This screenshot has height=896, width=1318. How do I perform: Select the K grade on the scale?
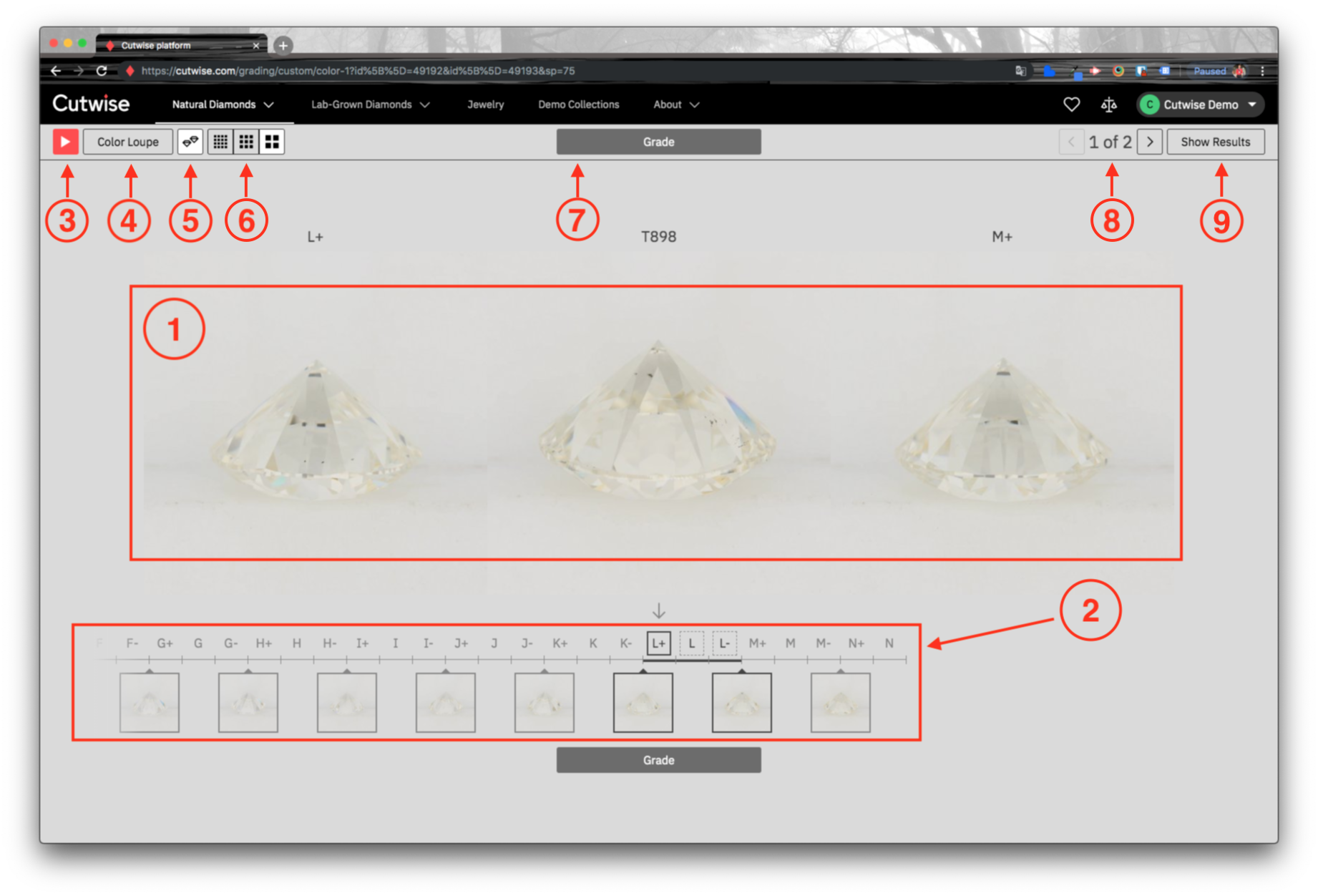(x=592, y=643)
